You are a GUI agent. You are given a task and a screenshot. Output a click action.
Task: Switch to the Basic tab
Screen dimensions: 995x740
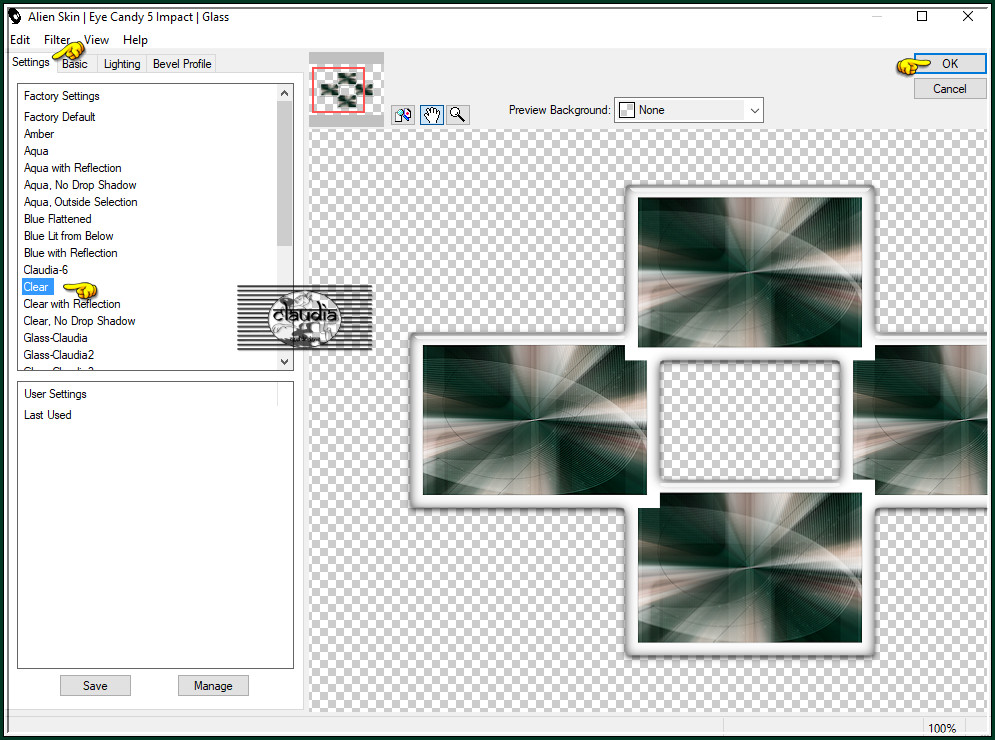coord(75,64)
